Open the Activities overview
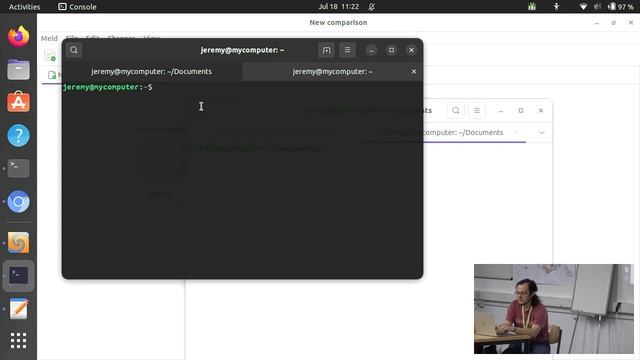Image resolution: width=640 pixels, height=360 pixels. (x=24, y=7)
